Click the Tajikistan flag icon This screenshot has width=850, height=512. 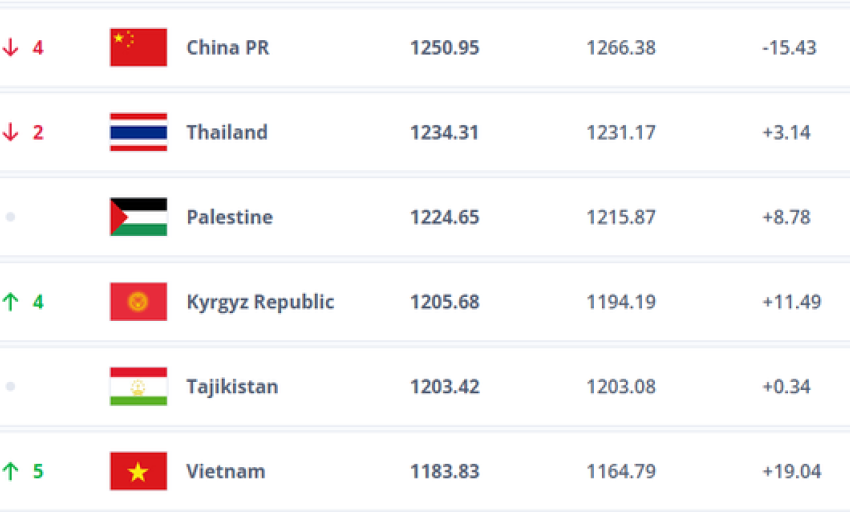(x=138, y=386)
